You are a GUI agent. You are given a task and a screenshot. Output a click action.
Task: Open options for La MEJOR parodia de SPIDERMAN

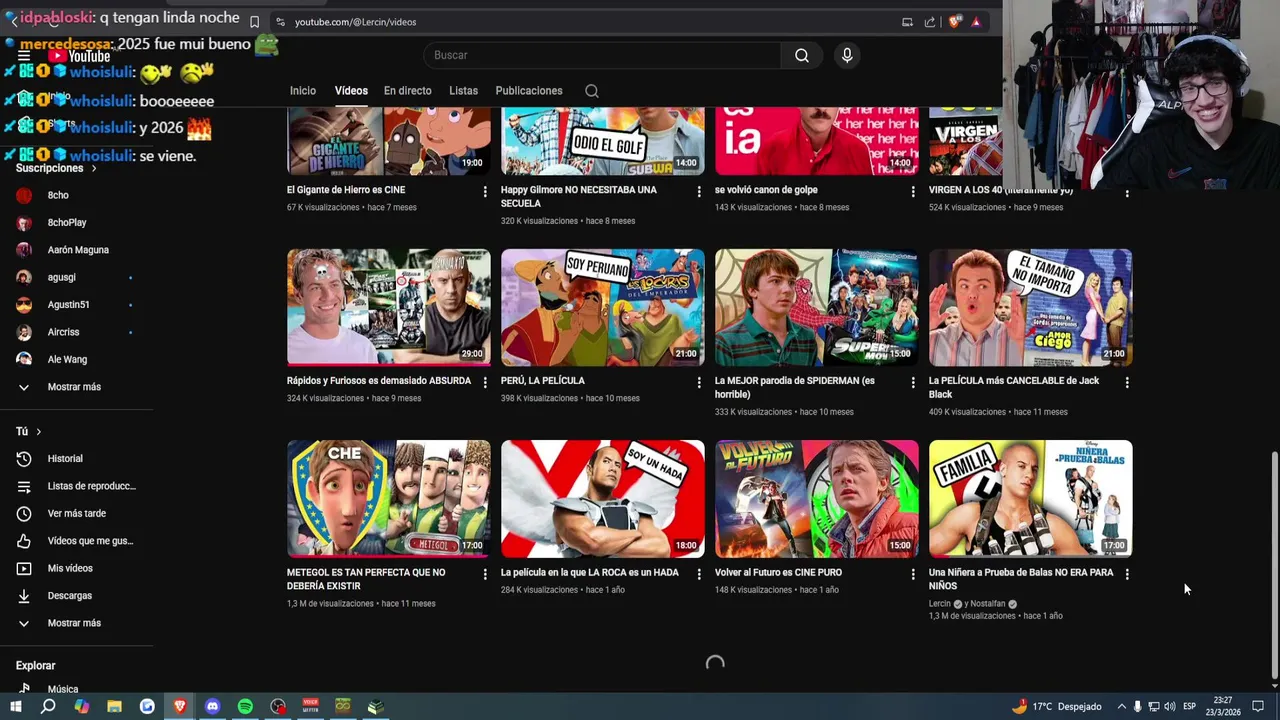pyautogui.click(x=913, y=382)
